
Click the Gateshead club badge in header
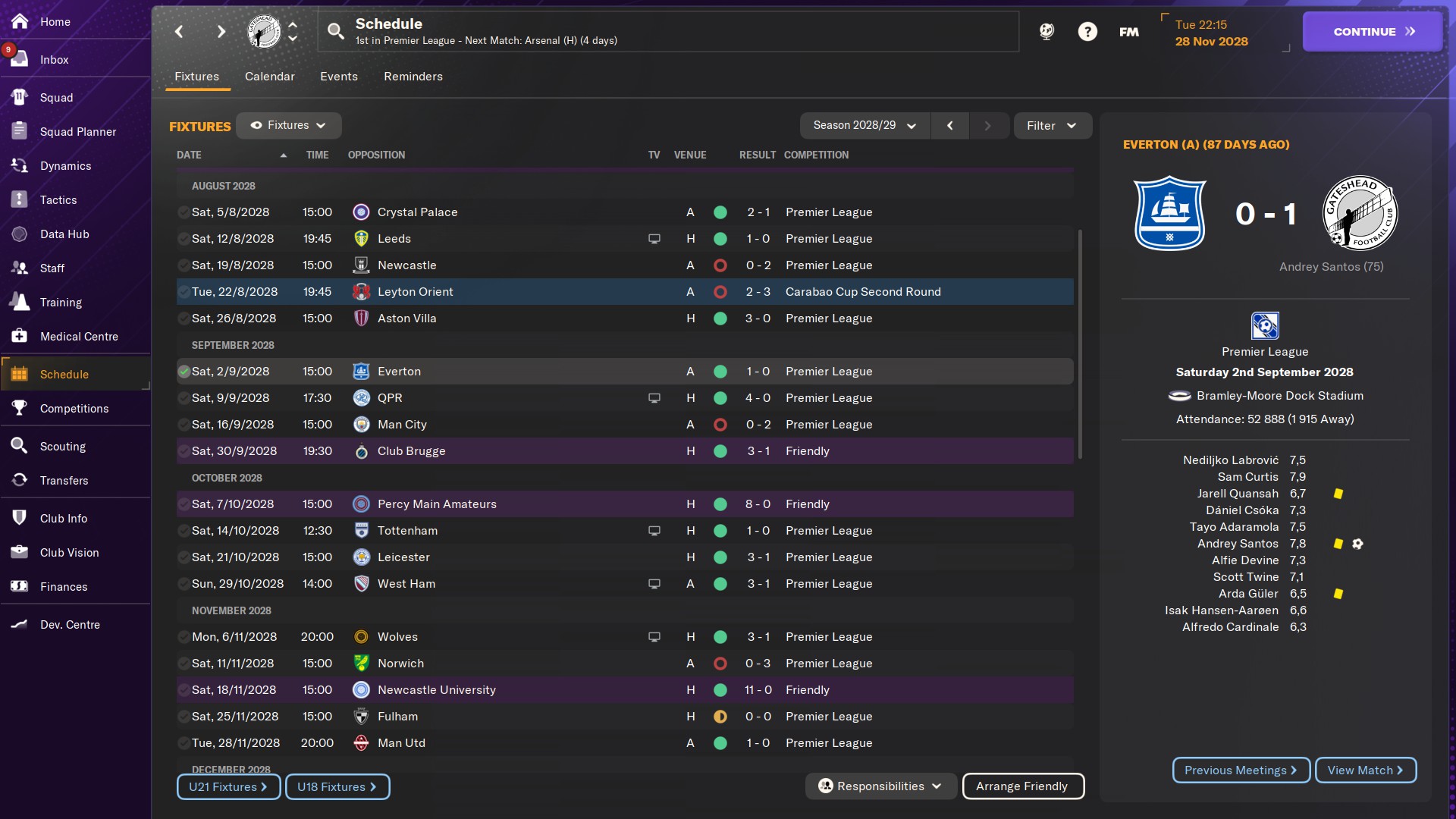coord(264,31)
